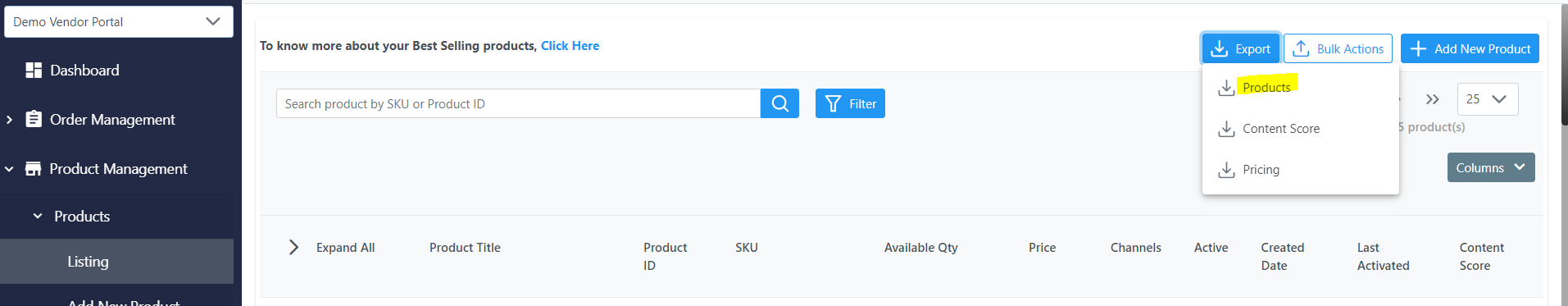
Task: Open the Demo Vendor Portal dropdown
Action: tap(119, 21)
